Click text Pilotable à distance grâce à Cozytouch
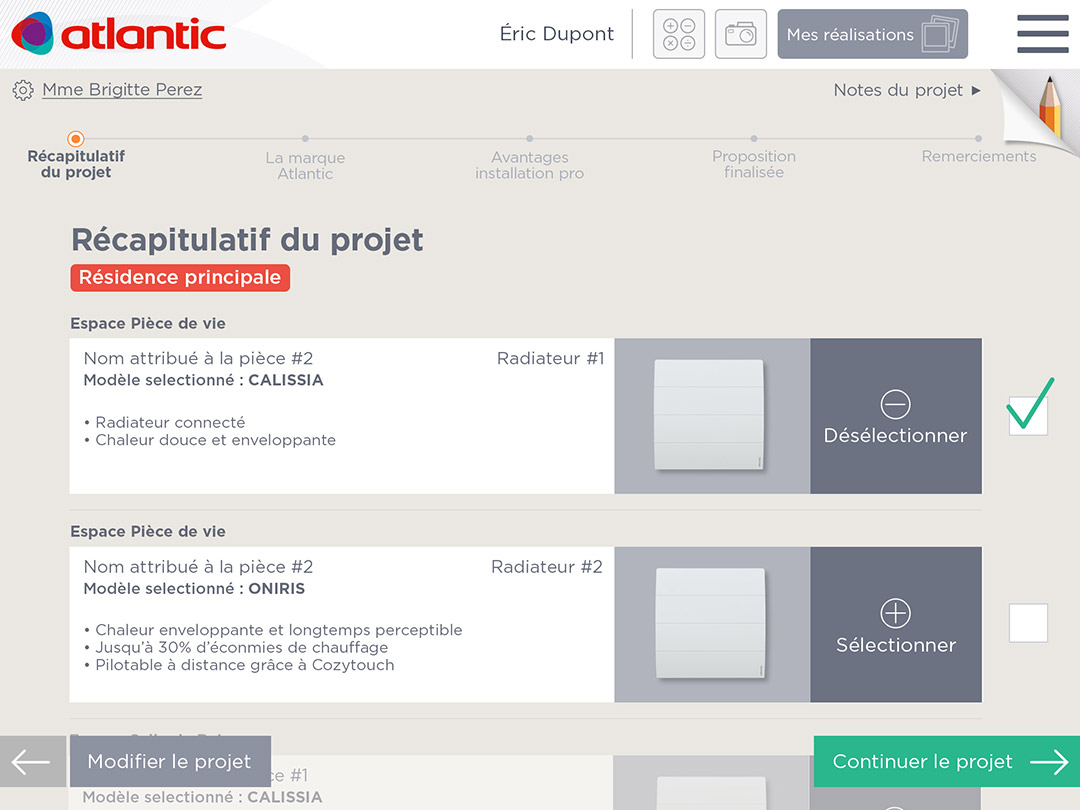The height and width of the screenshot is (810, 1080). (245, 665)
